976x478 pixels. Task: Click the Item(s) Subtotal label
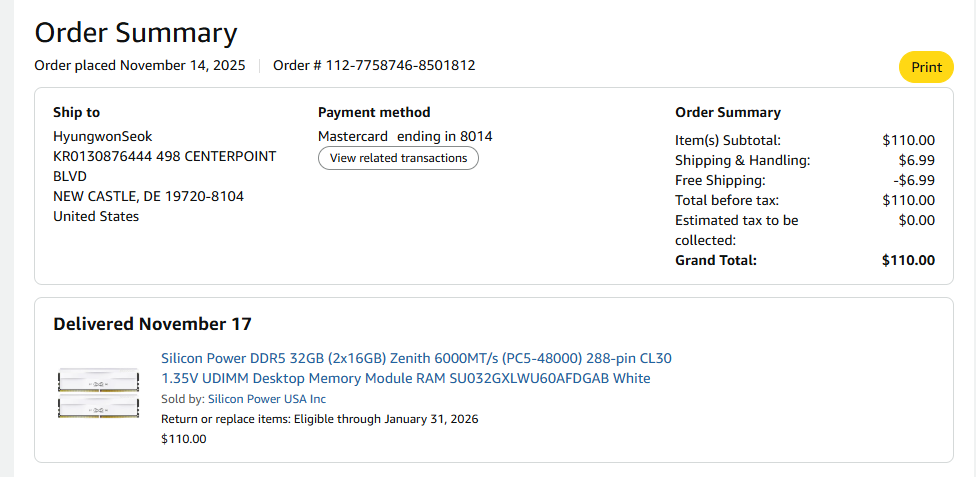(x=728, y=140)
